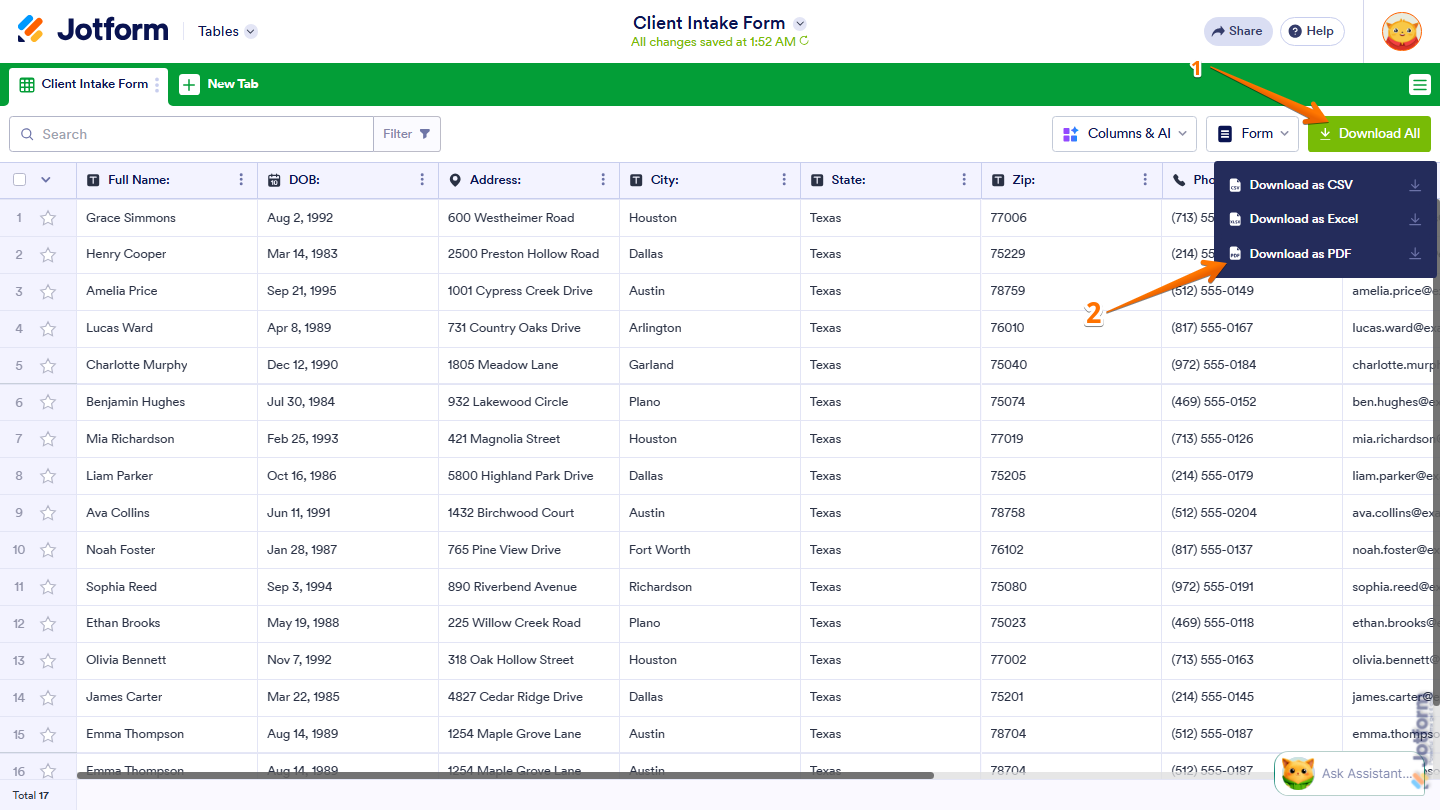The height and width of the screenshot is (810, 1440).
Task: Open the Filter button
Action: 407,134
